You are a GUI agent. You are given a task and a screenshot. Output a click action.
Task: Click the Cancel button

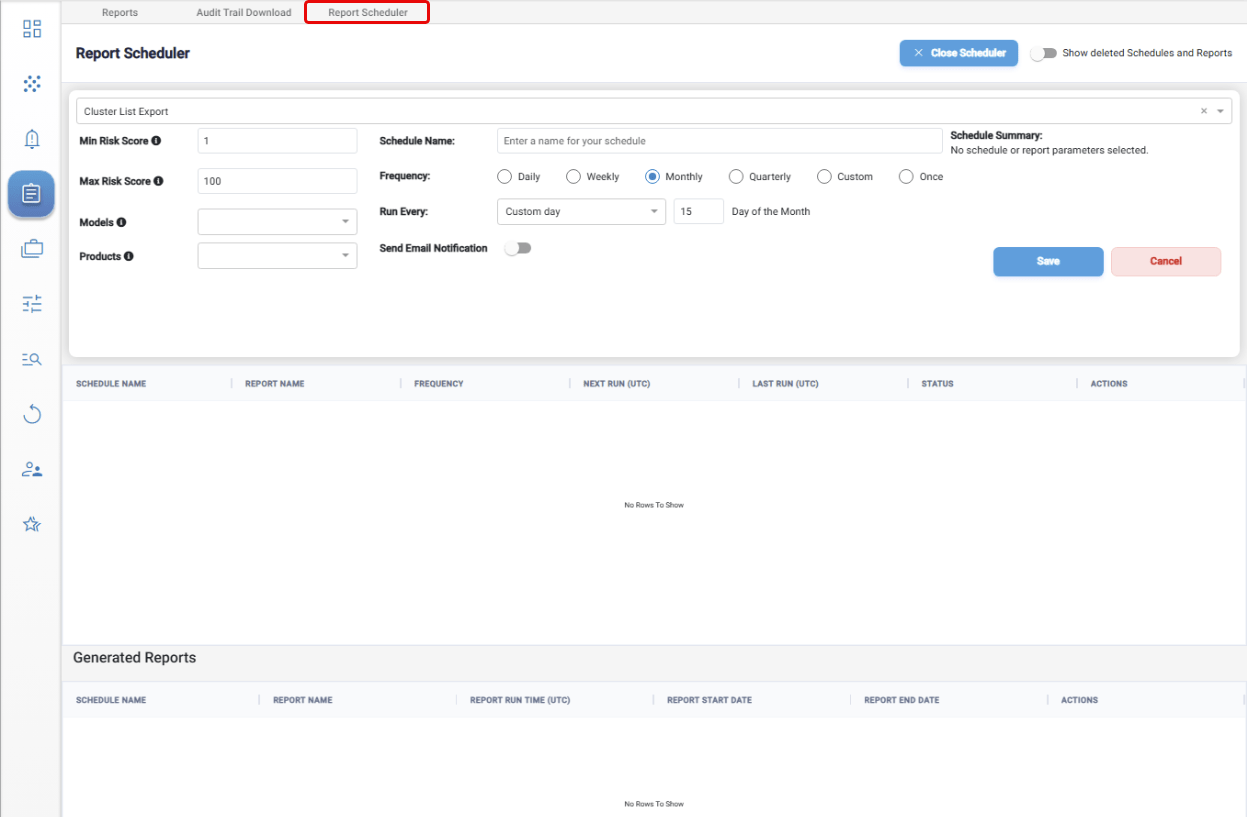click(1166, 261)
